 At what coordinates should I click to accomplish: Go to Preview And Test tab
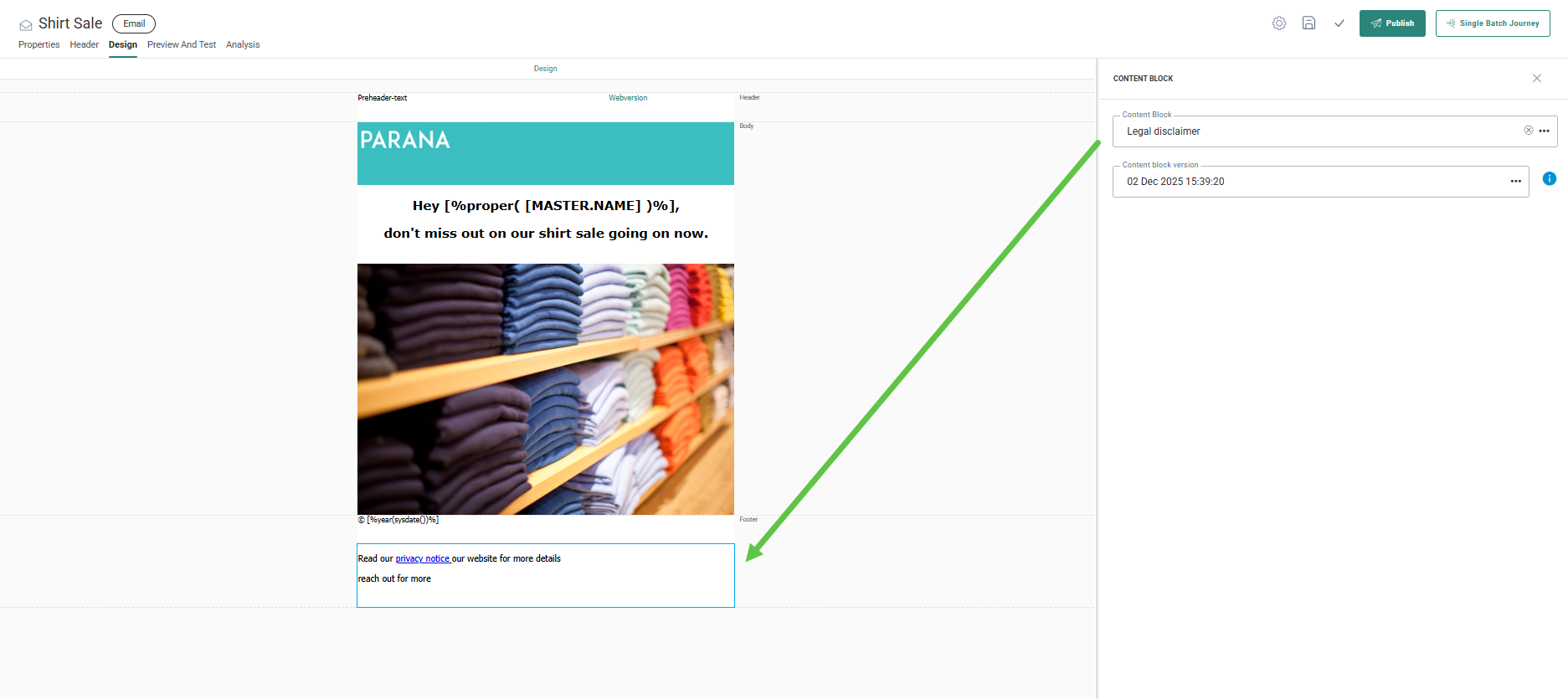181,45
